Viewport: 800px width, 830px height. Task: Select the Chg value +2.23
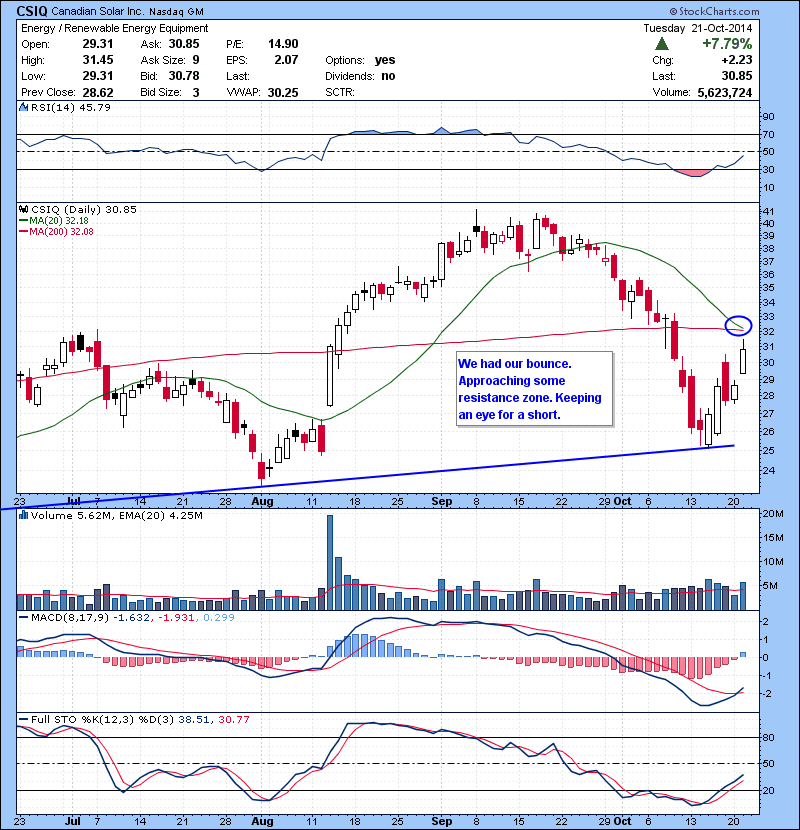tap(737, 60)
